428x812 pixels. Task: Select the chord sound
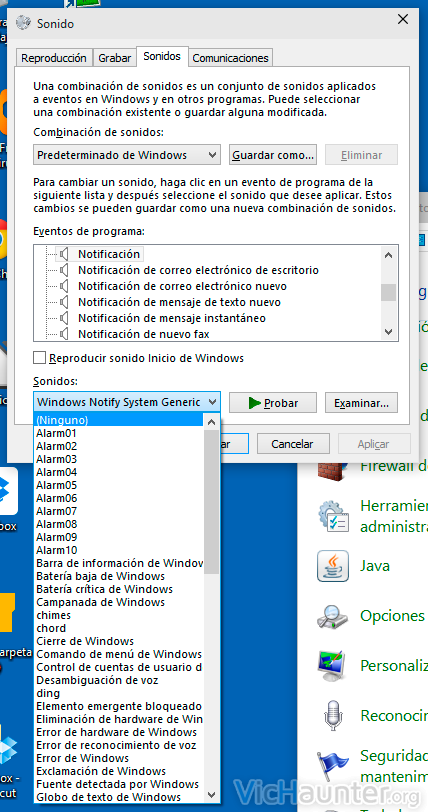119,628
